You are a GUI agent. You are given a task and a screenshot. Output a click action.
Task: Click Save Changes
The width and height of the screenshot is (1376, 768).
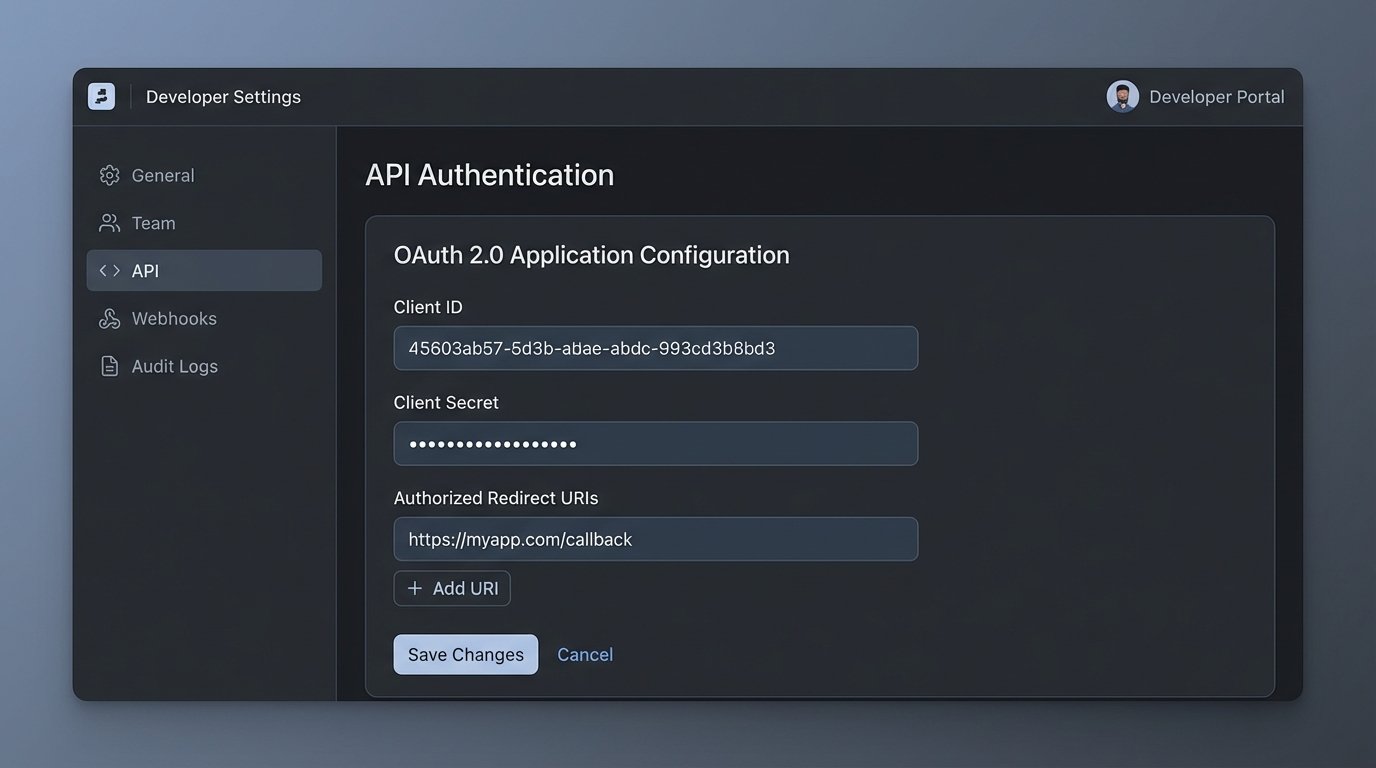[465, 654]
